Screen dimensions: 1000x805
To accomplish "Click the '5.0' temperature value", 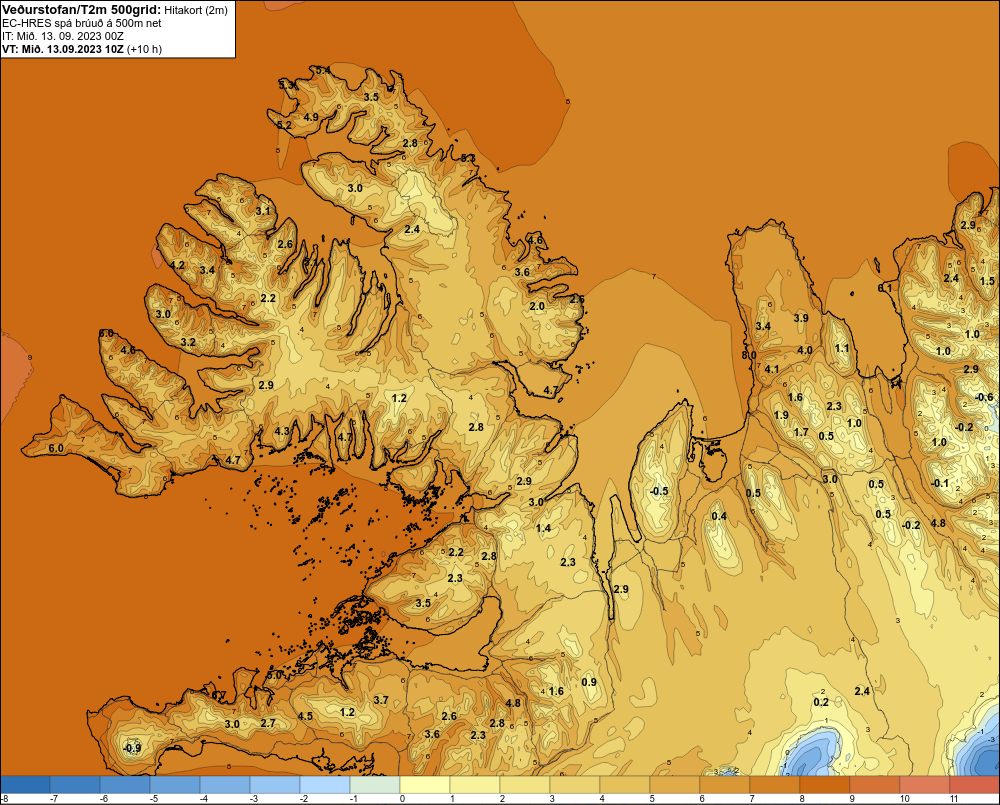I will click(x=274, y=675).
